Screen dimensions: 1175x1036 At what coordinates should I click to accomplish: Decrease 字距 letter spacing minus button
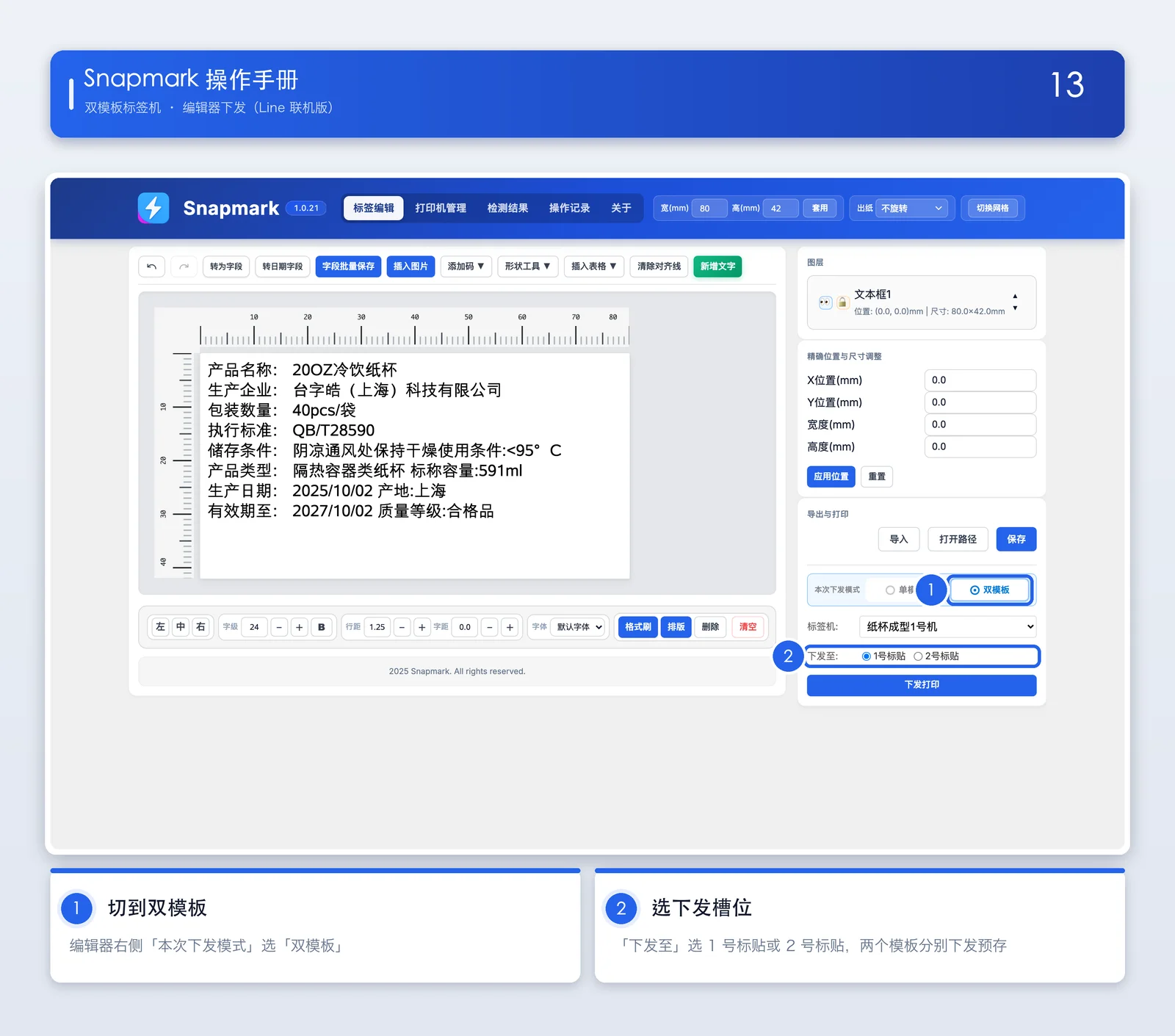click(x=490, y=627)
